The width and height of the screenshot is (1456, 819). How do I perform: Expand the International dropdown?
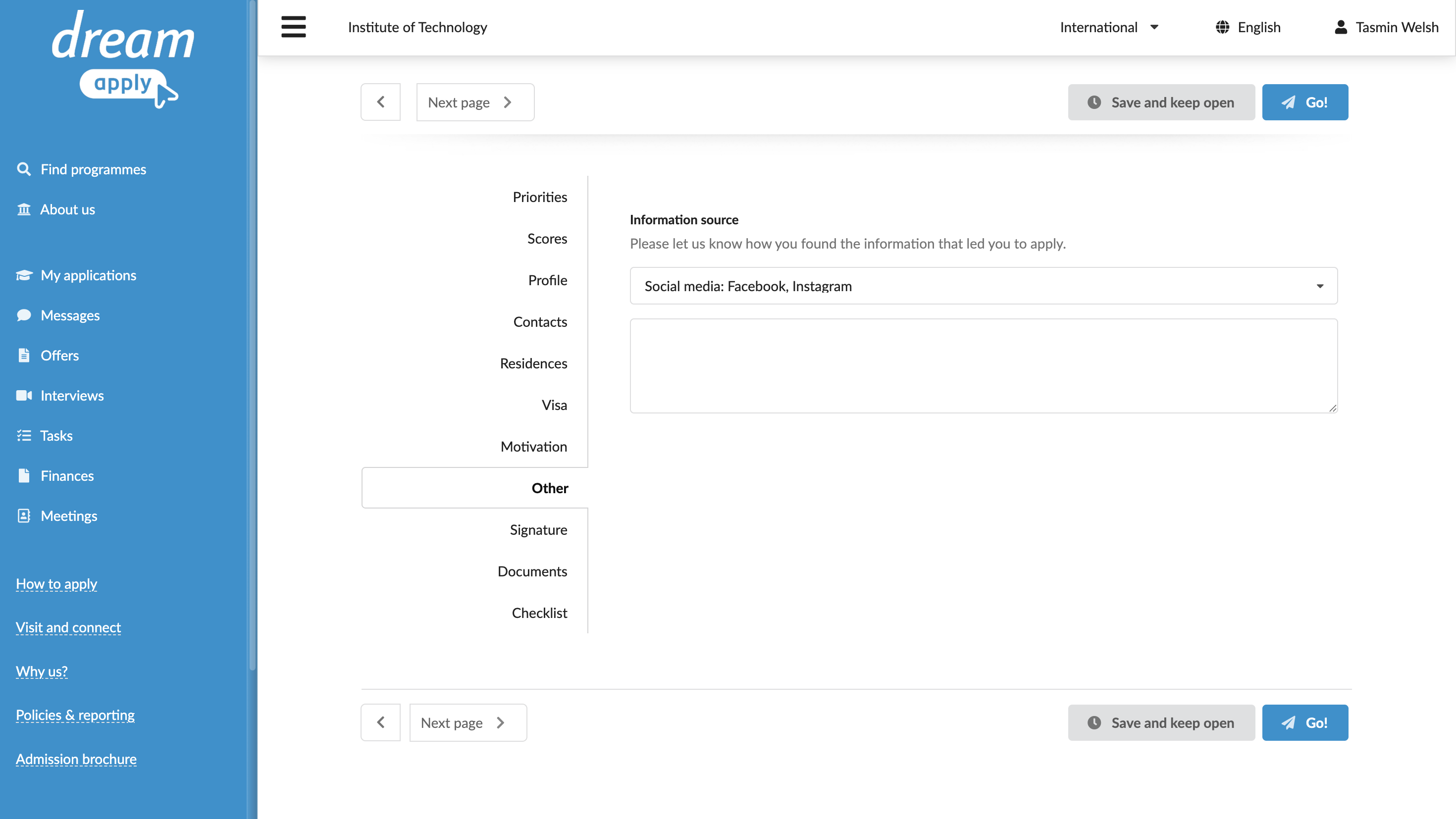click(x=1109, y=27)
